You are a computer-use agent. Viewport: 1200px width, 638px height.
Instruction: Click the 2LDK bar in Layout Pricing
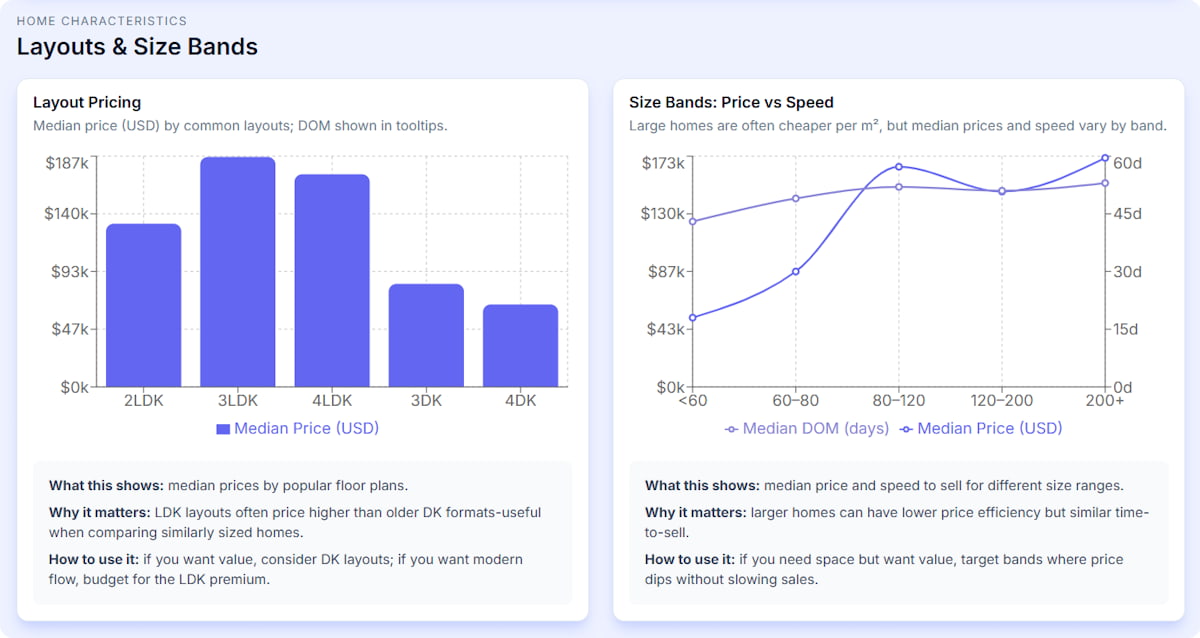[143, 305]
